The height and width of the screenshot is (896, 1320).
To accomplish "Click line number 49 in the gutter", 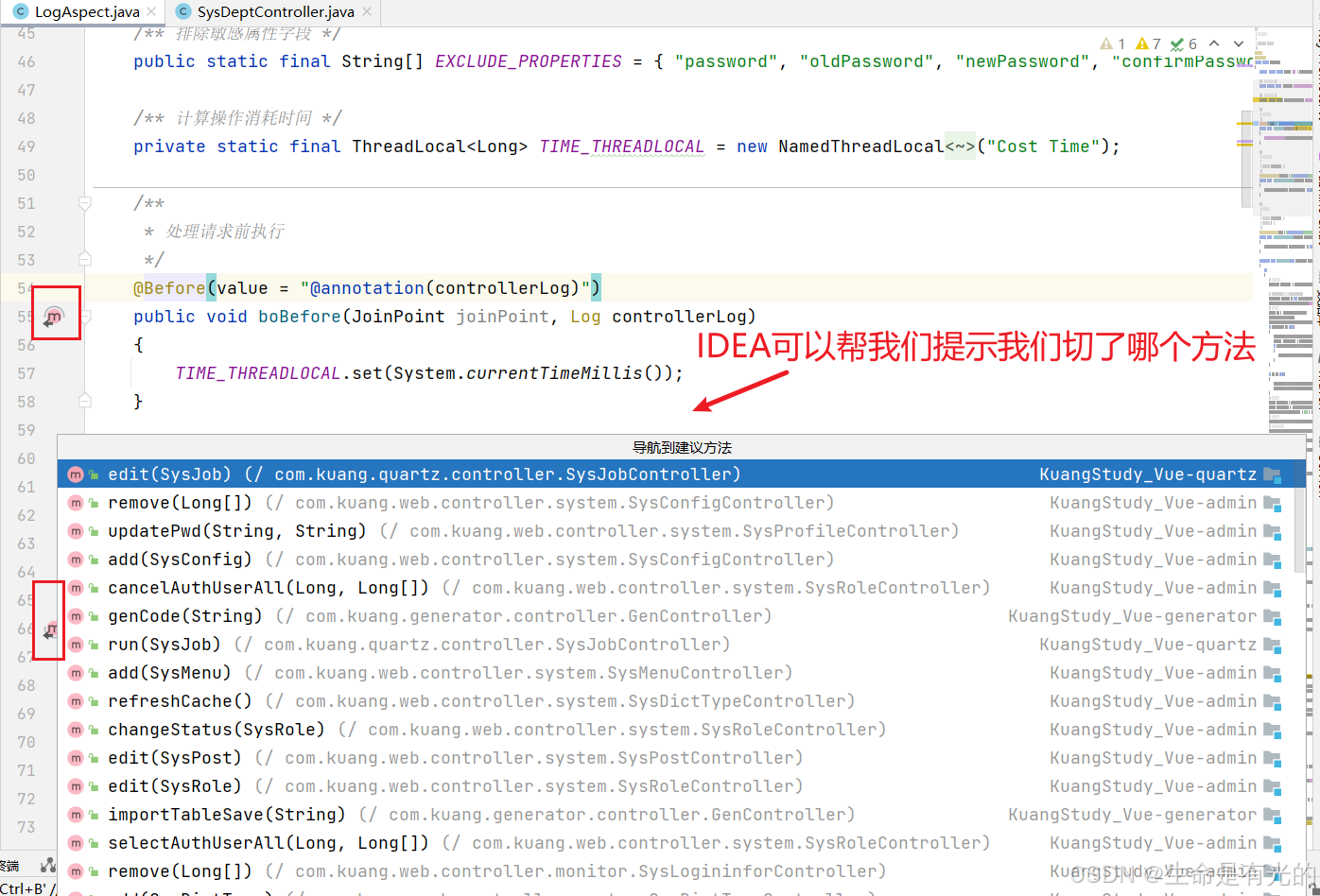I will point(26,146).
